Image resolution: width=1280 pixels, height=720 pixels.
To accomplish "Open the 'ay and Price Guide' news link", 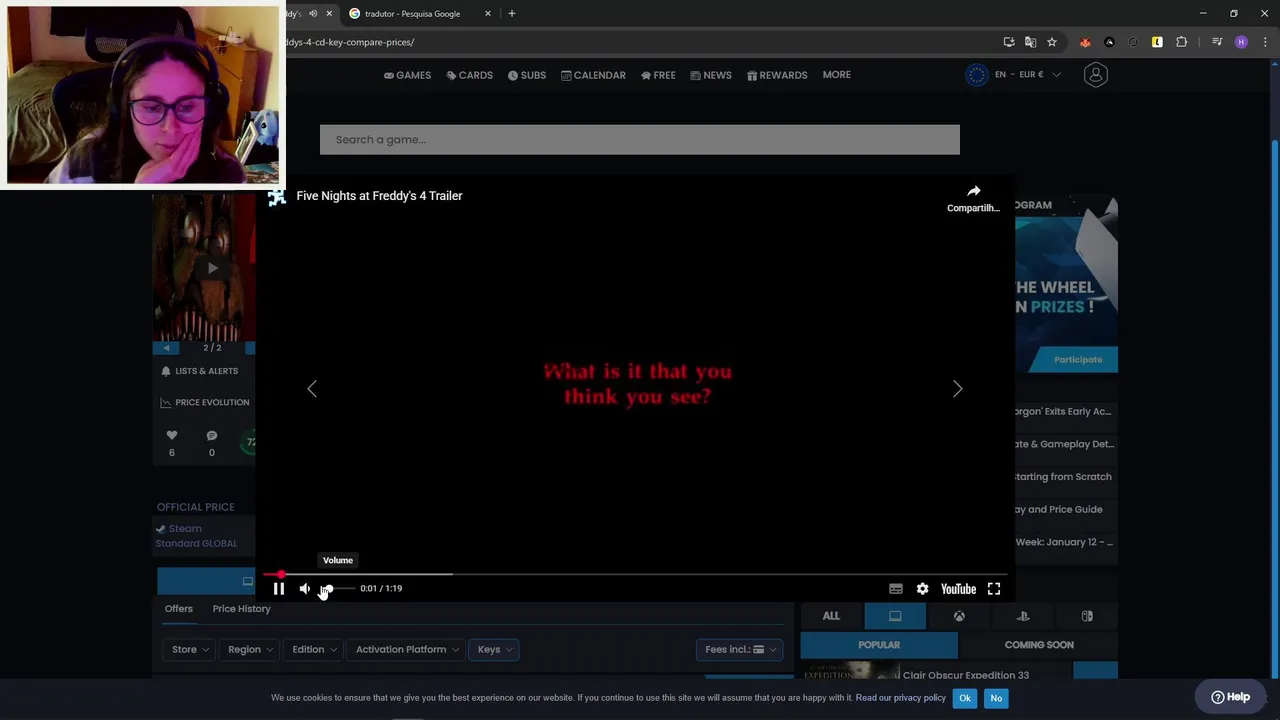I will click(x=1059, y=510).
